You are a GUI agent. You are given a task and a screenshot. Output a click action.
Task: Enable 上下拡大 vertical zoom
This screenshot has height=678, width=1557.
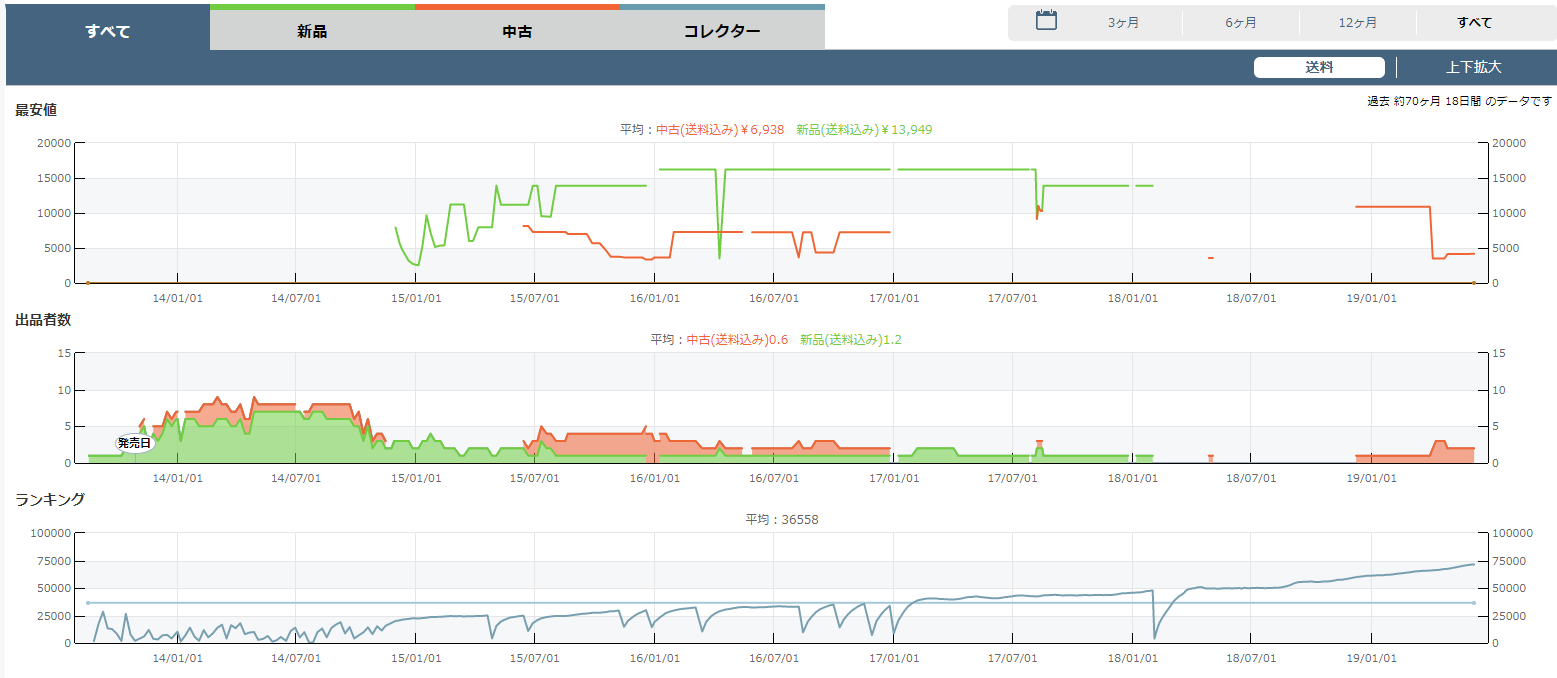[1473, 67]
